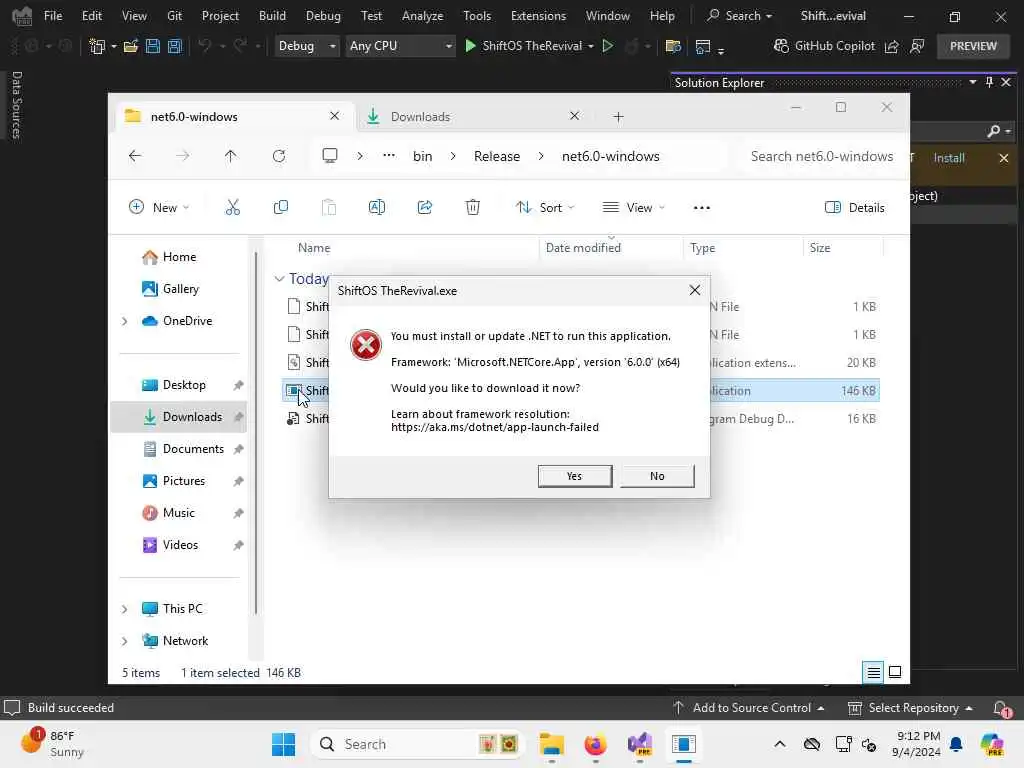Select Desktop in Explorer navigation pane

(184, 385)
